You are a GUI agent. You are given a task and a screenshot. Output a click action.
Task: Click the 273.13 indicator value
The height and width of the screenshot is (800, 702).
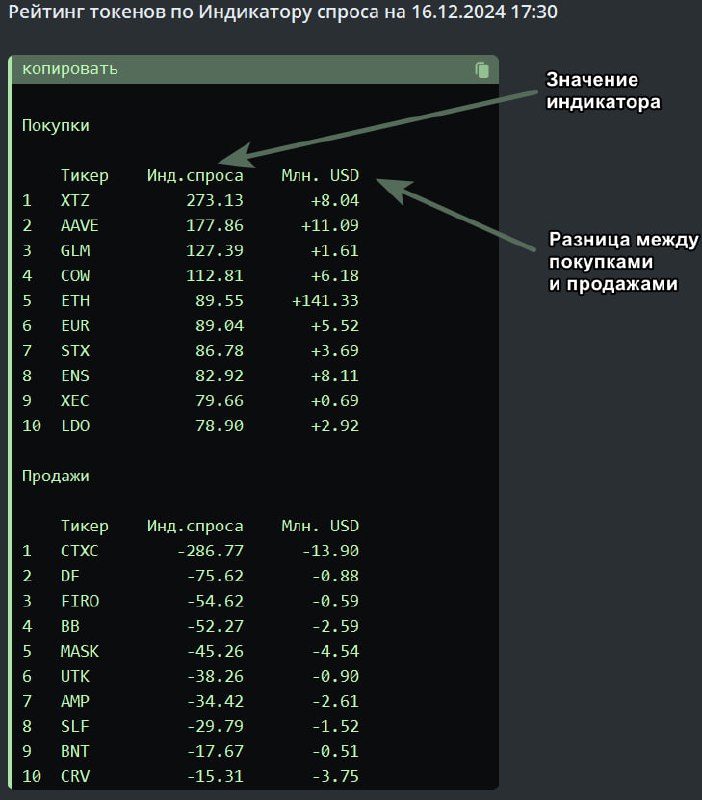215,200
